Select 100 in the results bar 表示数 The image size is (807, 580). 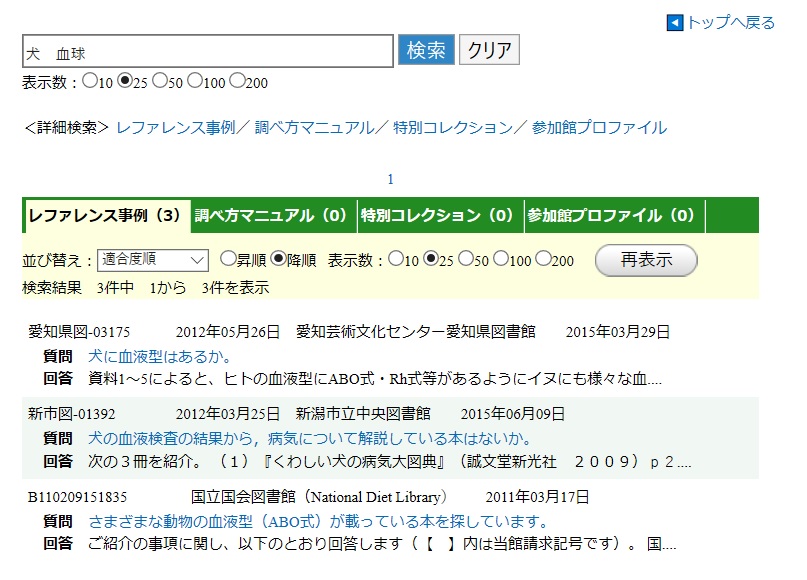point(501,258)
